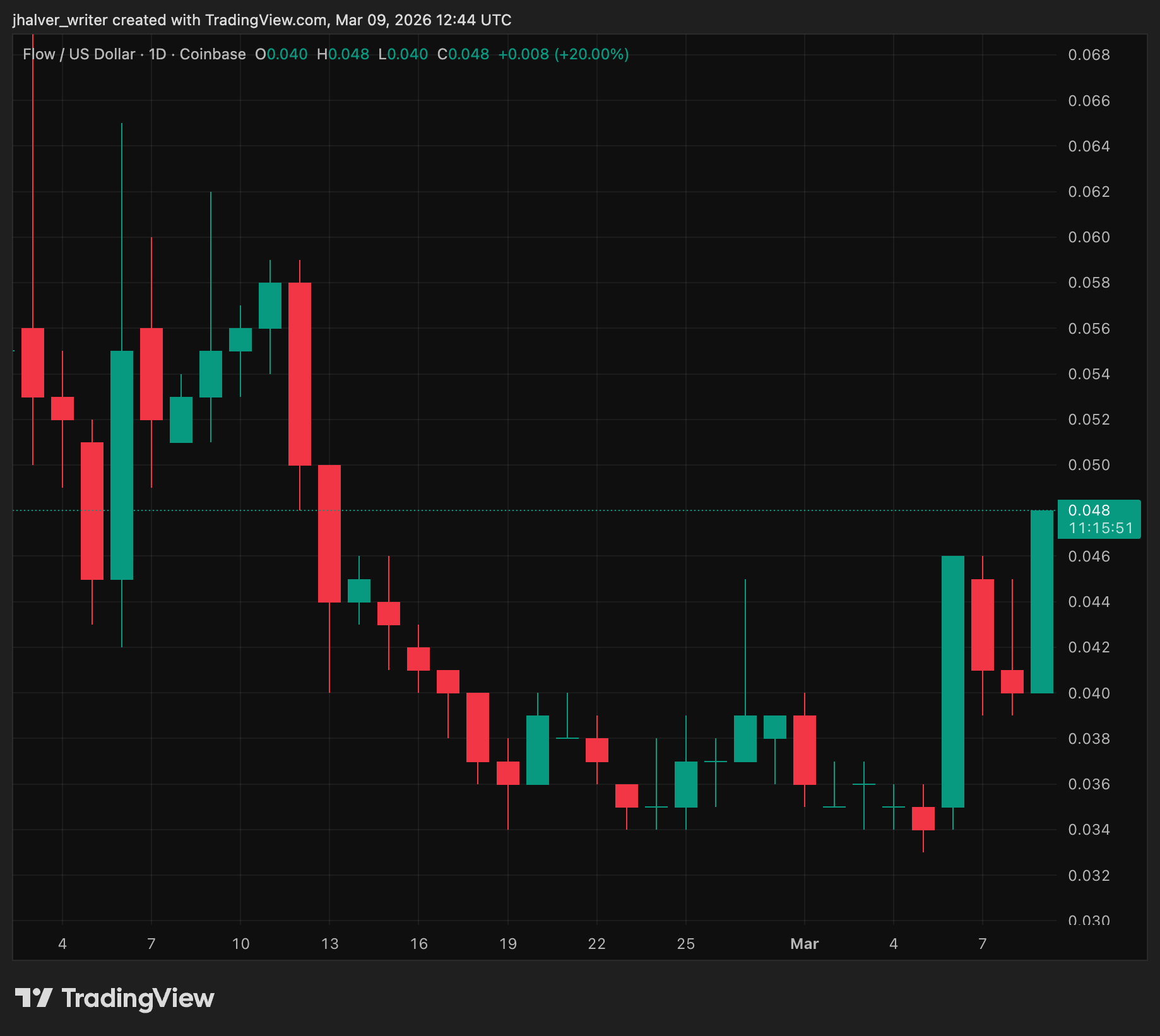The width and height of the screenshot is (1160, 1036).
Task: Click the 13 date label on time axis
Action: (329, 944)
